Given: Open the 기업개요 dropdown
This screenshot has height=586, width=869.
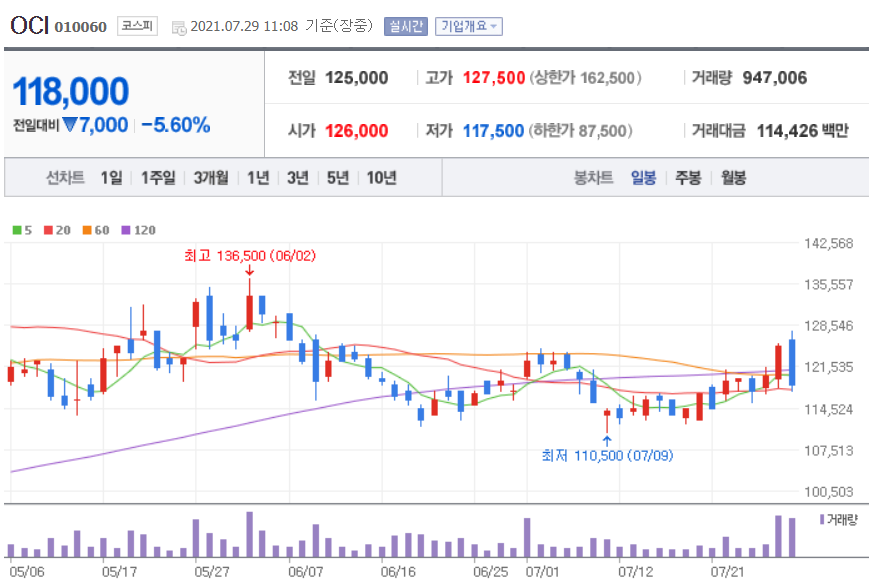Looking at the screenshot, I should pyautogui.click(x=469, y=26).
